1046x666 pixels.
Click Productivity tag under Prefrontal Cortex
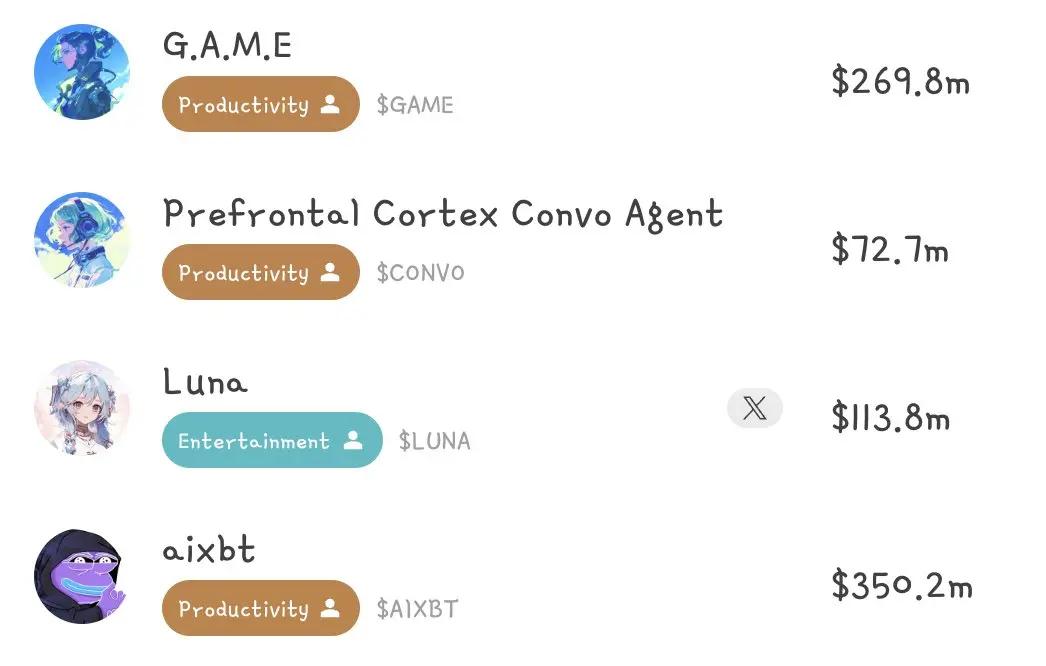tap(260, 272)
